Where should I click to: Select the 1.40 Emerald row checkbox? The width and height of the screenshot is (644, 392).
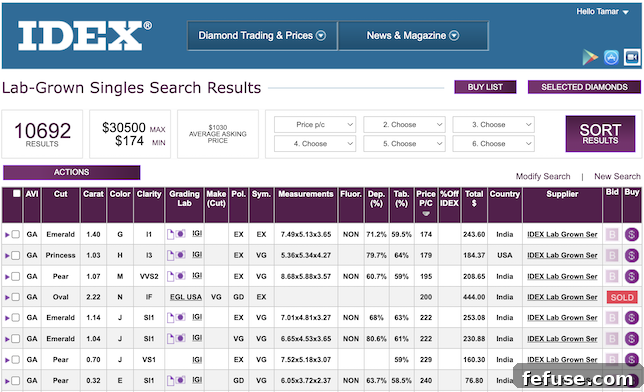[16, 235]
